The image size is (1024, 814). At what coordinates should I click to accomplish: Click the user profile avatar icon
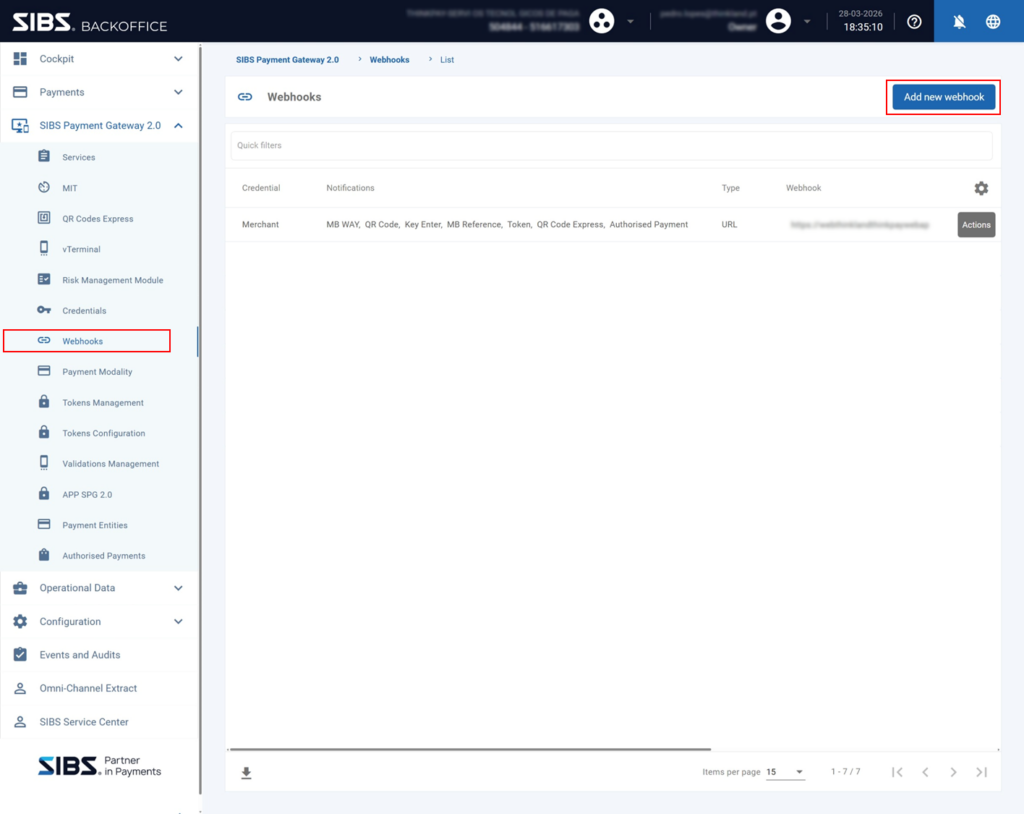tap(778, 21)
